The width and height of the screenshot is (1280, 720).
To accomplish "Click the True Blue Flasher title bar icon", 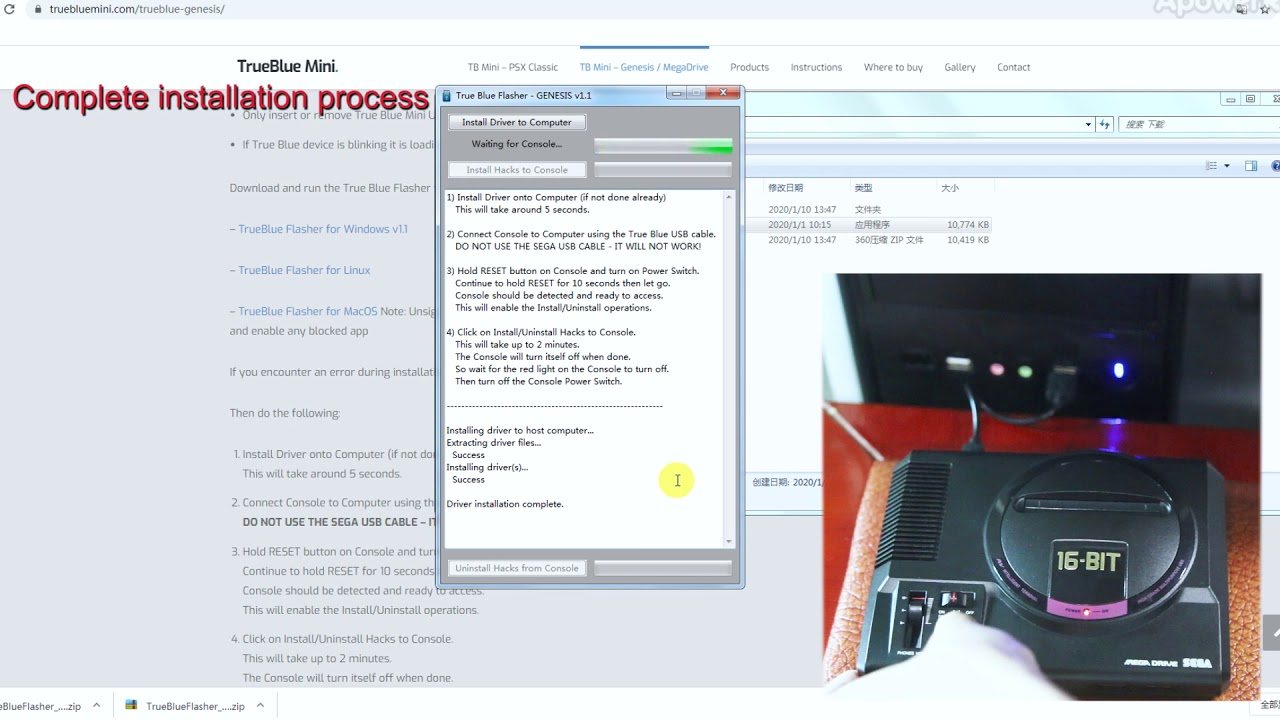I will pyautogui.click(x=446, y=96).
